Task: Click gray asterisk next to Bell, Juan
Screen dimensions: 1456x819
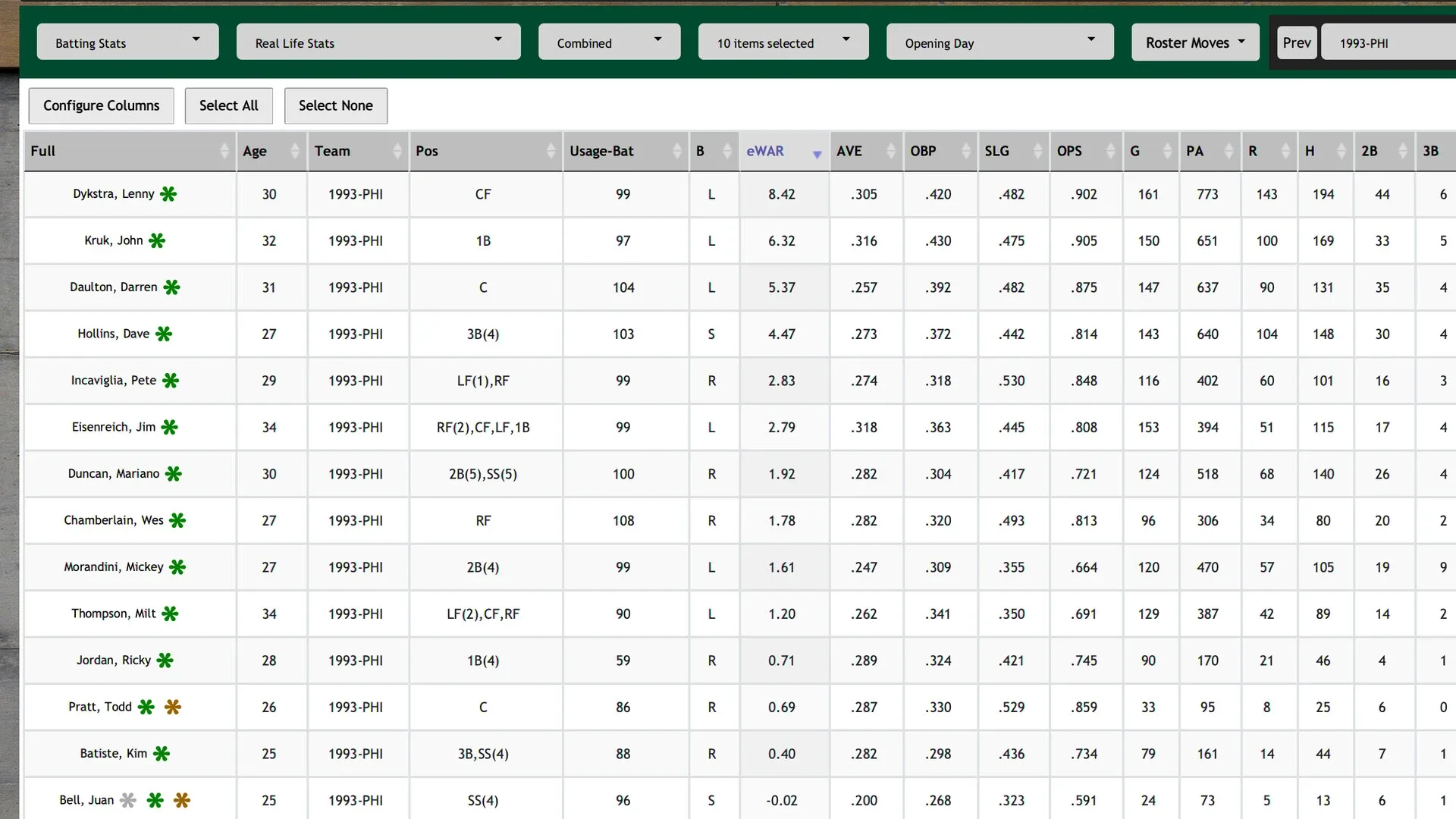Action: (x=128, y=800)
